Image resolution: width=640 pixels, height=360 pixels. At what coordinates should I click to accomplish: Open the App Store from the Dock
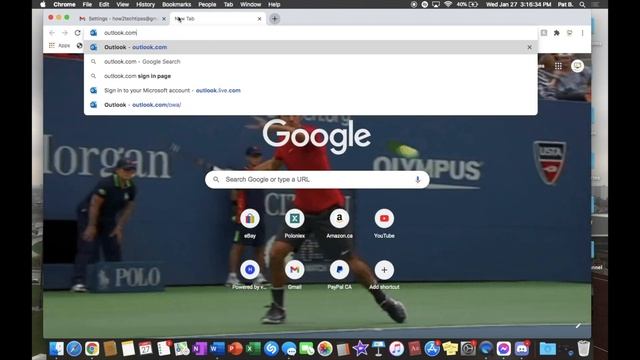tap(432, 349)
